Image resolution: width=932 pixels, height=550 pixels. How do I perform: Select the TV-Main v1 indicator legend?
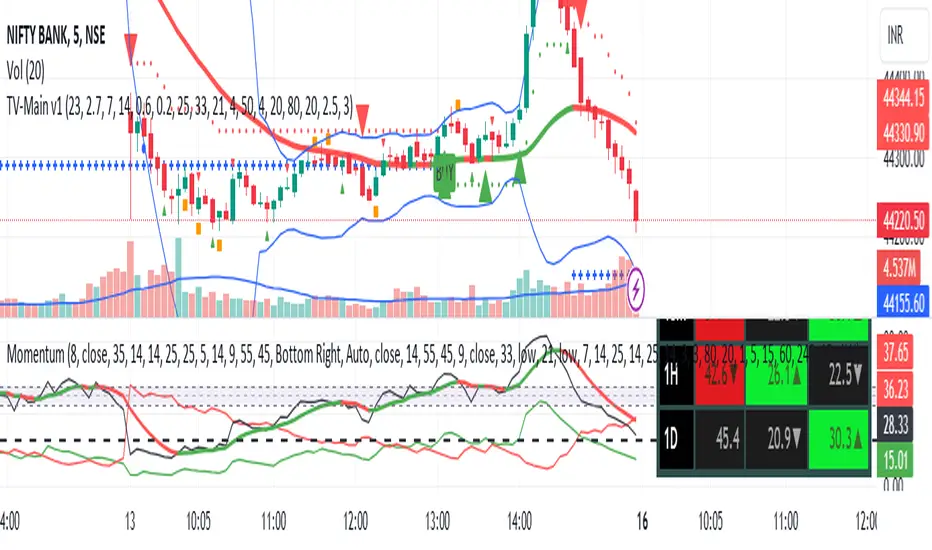pyautogui.click(x=180, y=107)
